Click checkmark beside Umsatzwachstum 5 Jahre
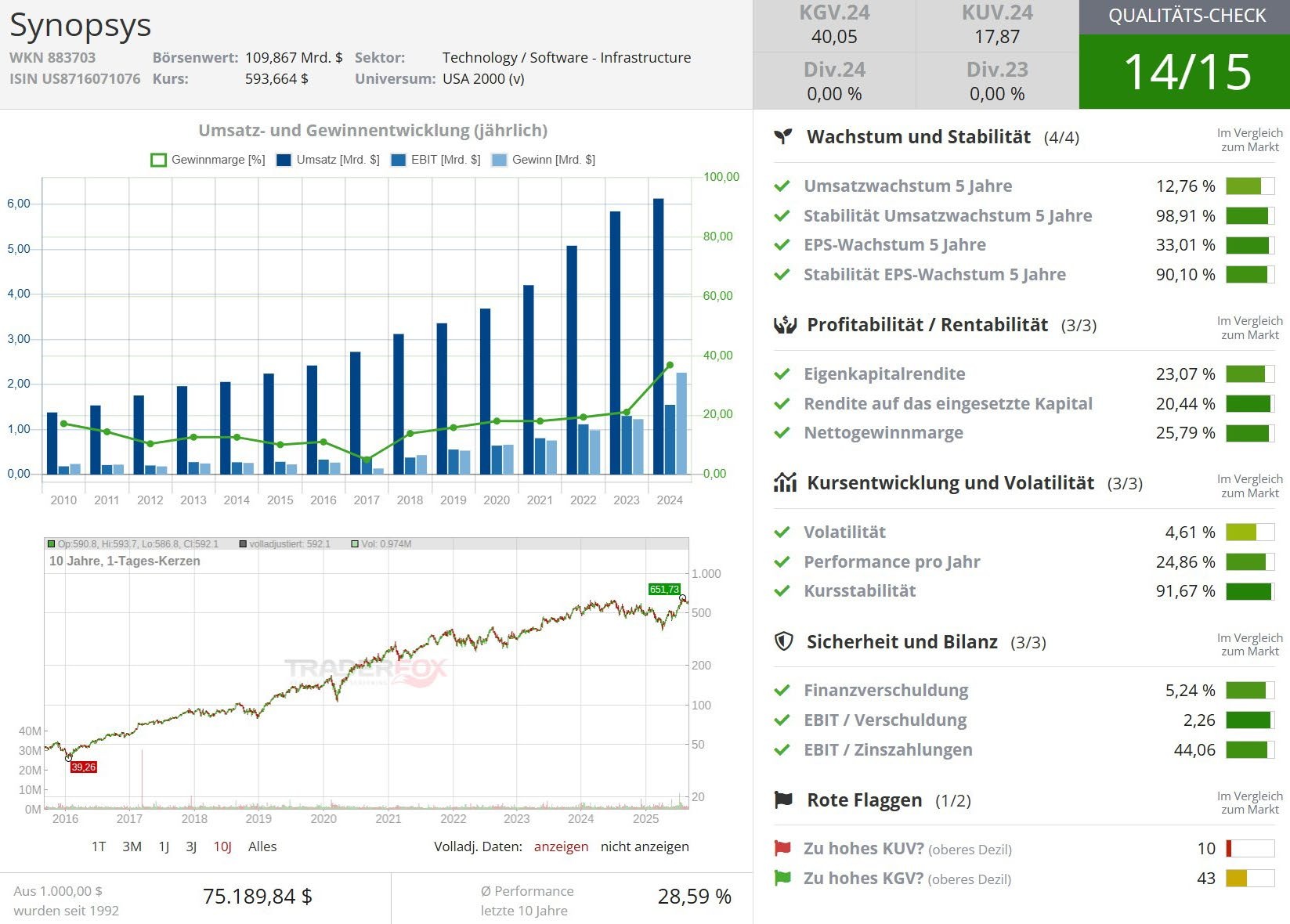Screen dimensions: 1290x924 click(x=782, y=186)
